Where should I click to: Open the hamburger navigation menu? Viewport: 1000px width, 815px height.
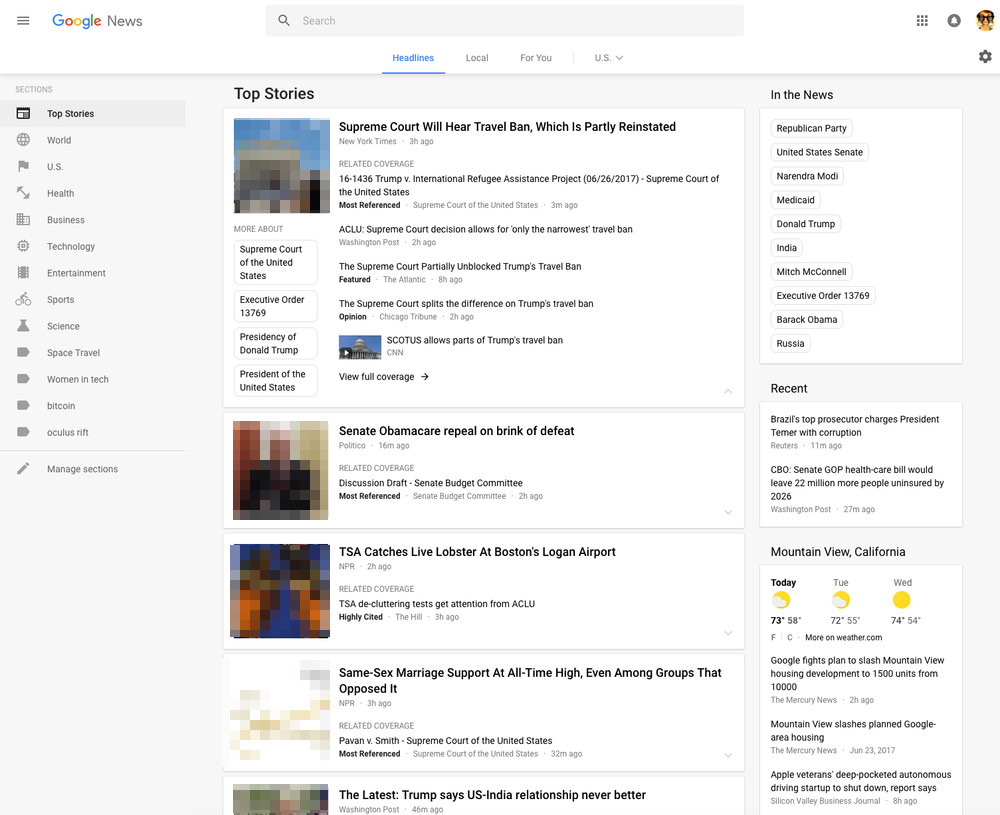pyautogui.click(x=23, y=21)
